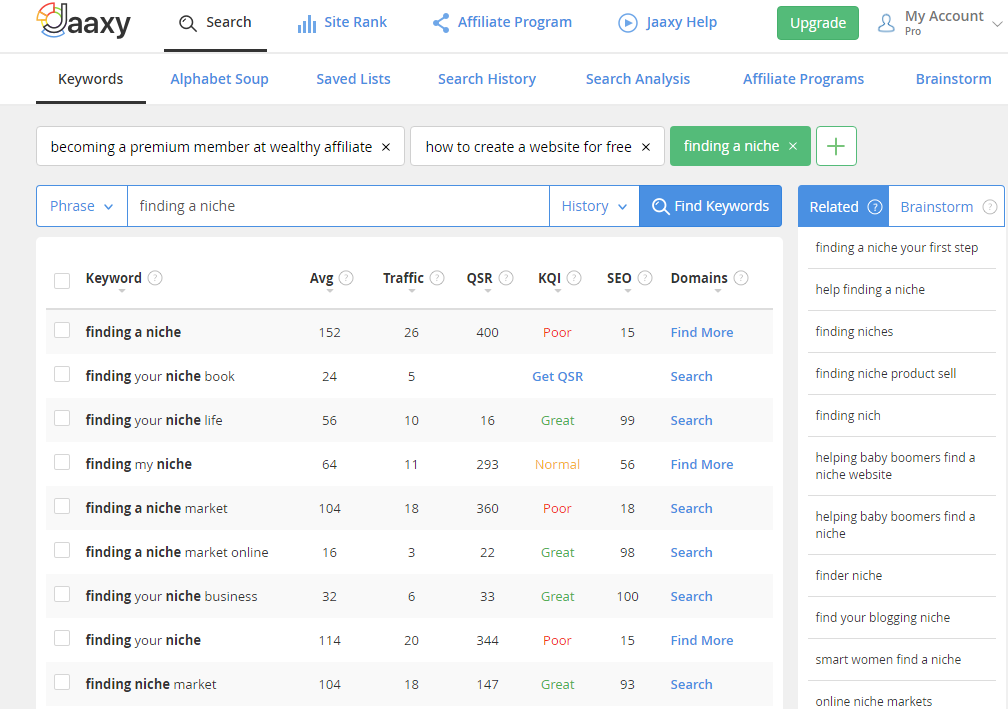Click the help icon next to Keyword header
The image size is (1008, 709).
point(155,278)
